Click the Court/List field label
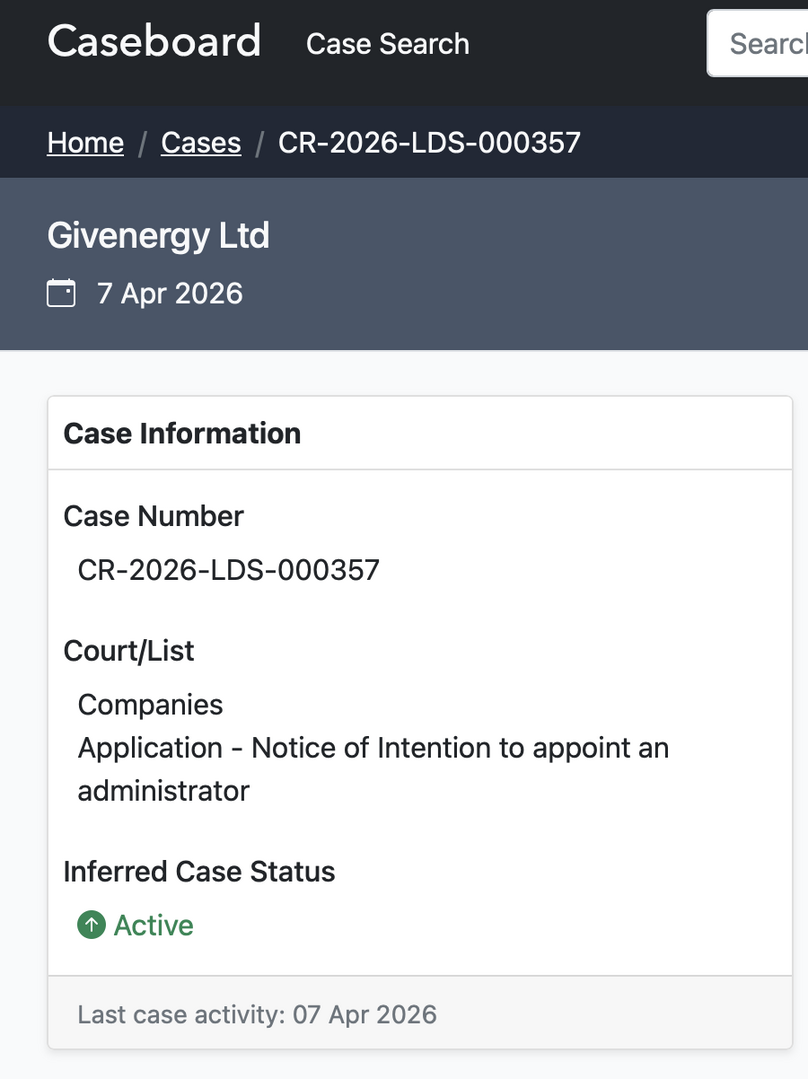Viewport: 808px width, 1079px height. [128, 651]
